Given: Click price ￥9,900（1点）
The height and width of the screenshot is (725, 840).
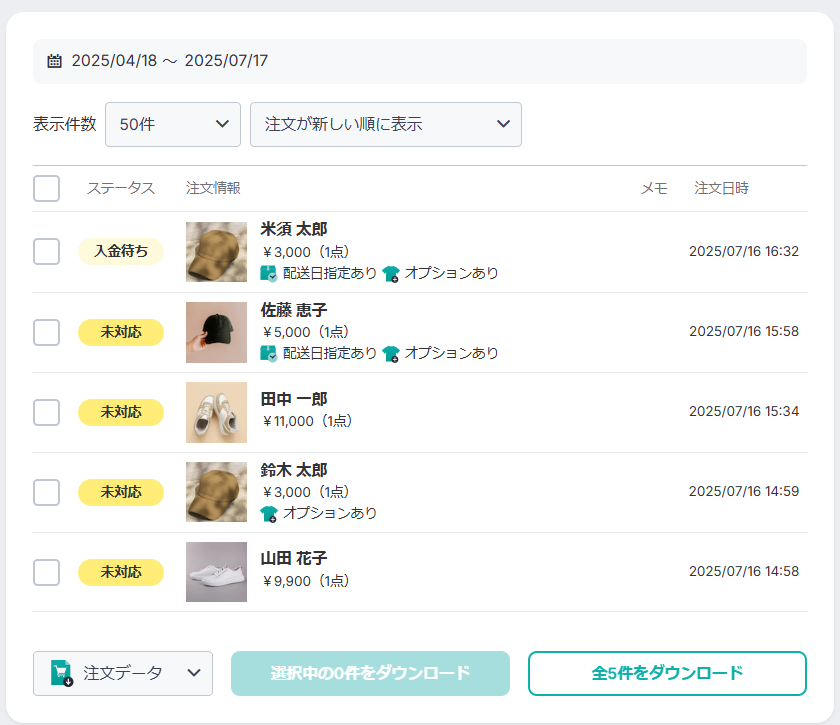Looking at the screenshot, I should point(305,581).
